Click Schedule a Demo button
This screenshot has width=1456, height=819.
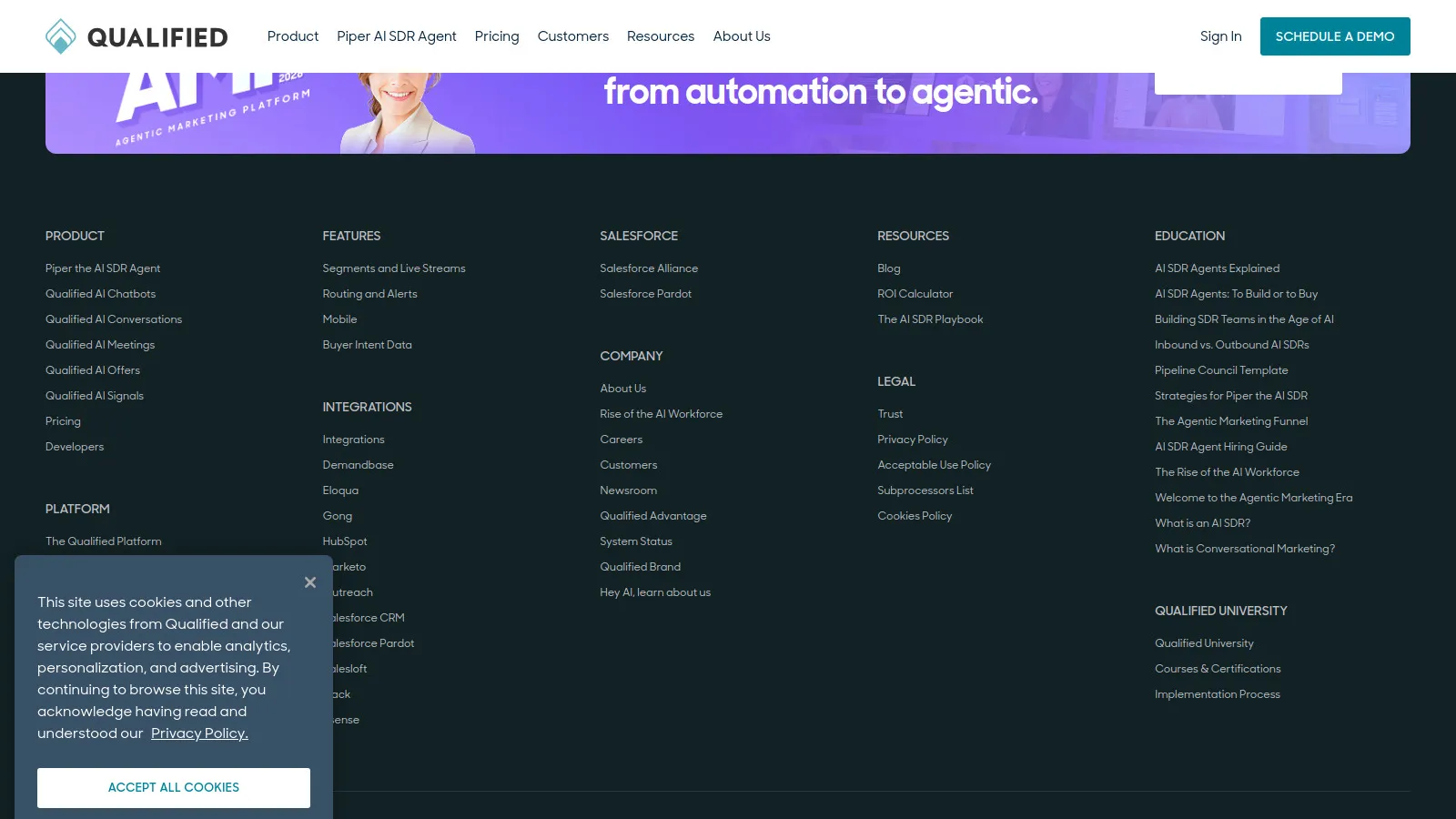pos(1334,36)
